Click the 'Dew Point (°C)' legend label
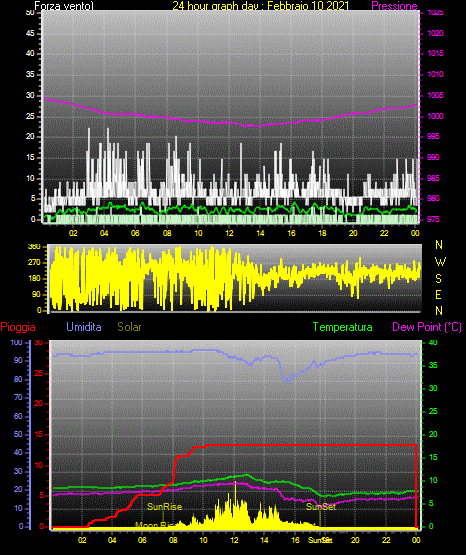Viewport: 466px width, 555px height. (x=427, y=327)
